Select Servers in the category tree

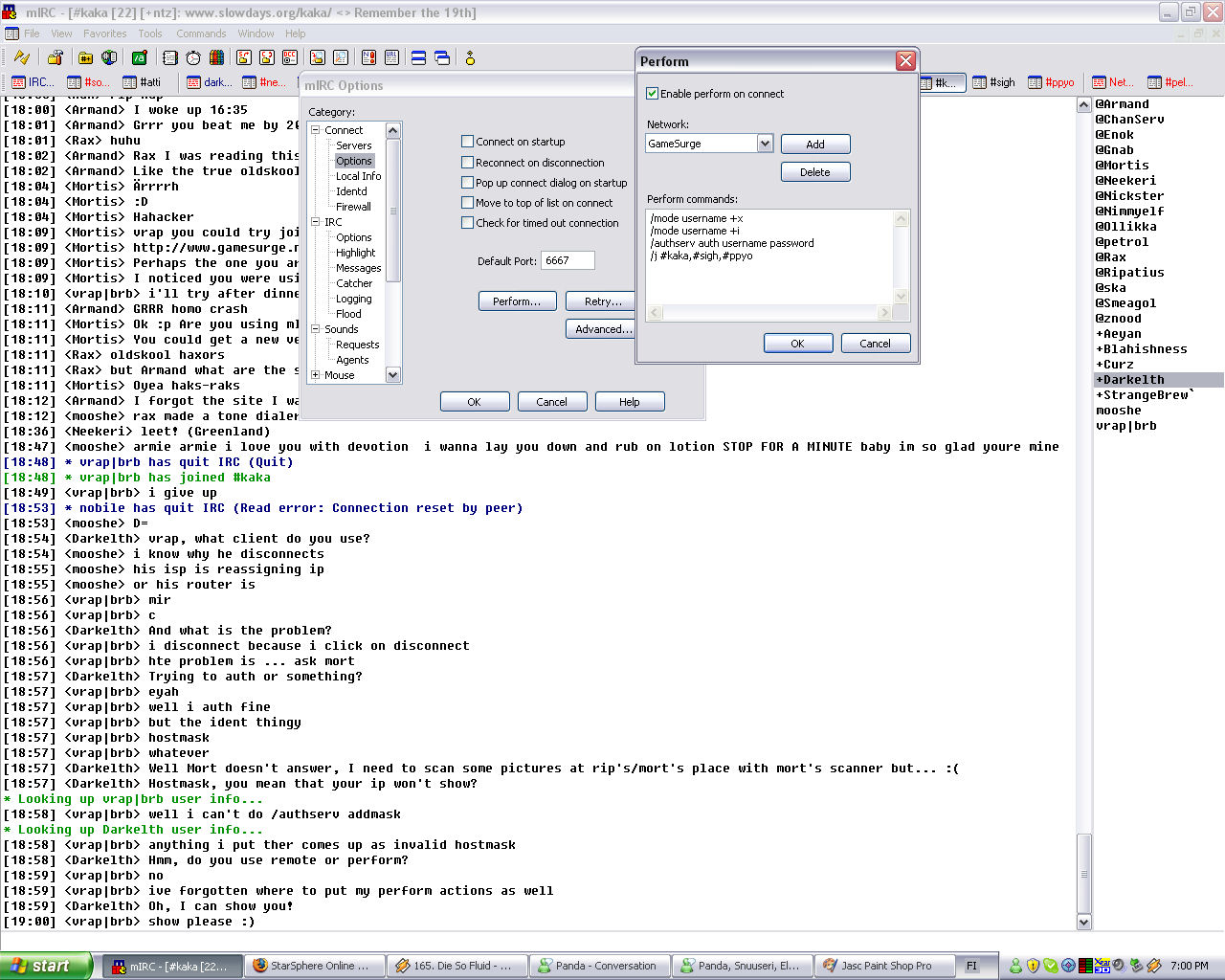354,145
